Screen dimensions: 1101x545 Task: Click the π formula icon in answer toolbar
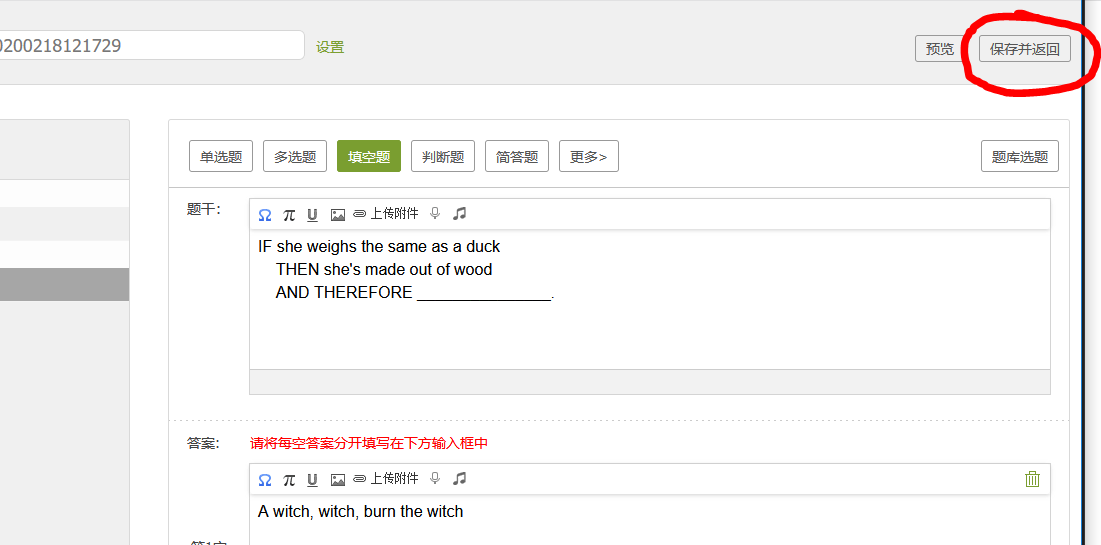click(x=289, y=480)
